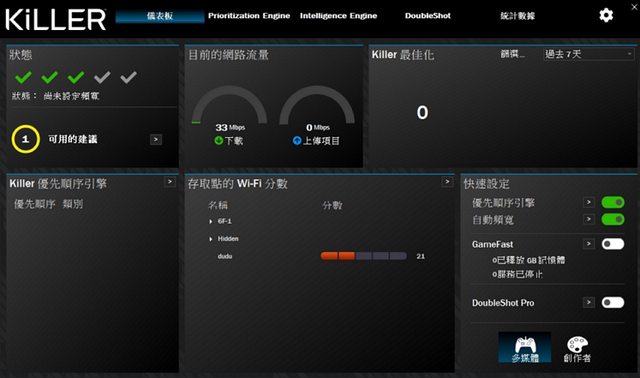The image size is (640, 378).
Task: Open the arrow next to 可用的建議
Action: (156, 140)
